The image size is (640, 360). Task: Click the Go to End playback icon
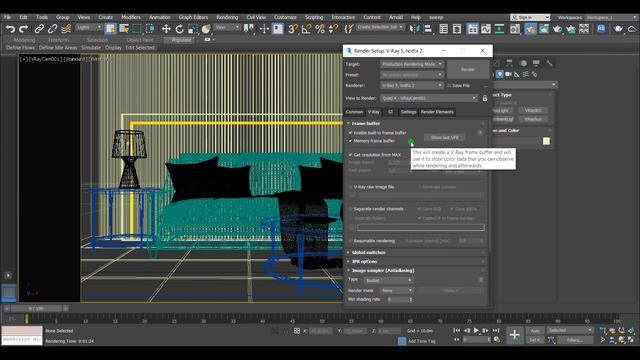tap(495, 330)
